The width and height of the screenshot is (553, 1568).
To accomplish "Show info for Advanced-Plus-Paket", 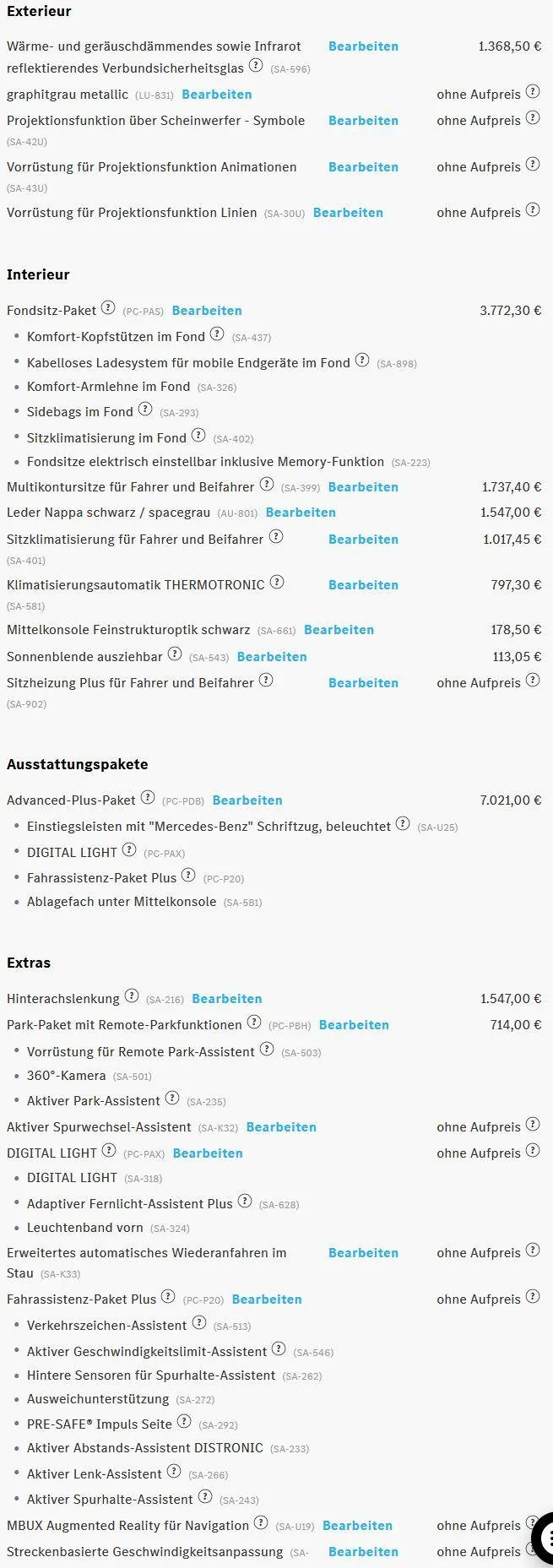I will click(148, 798).
